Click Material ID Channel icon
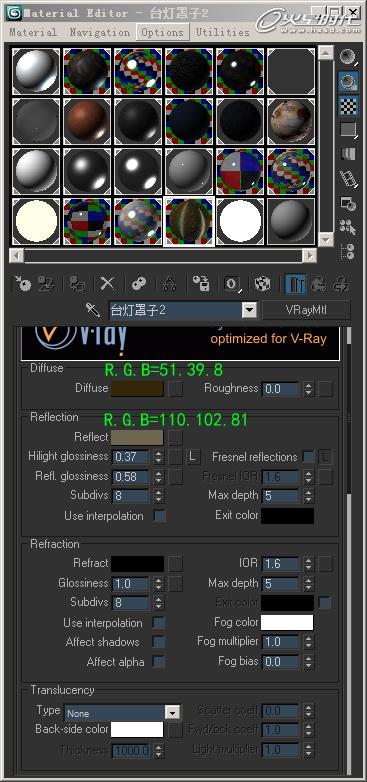367x782 pixels. [232, 284]
